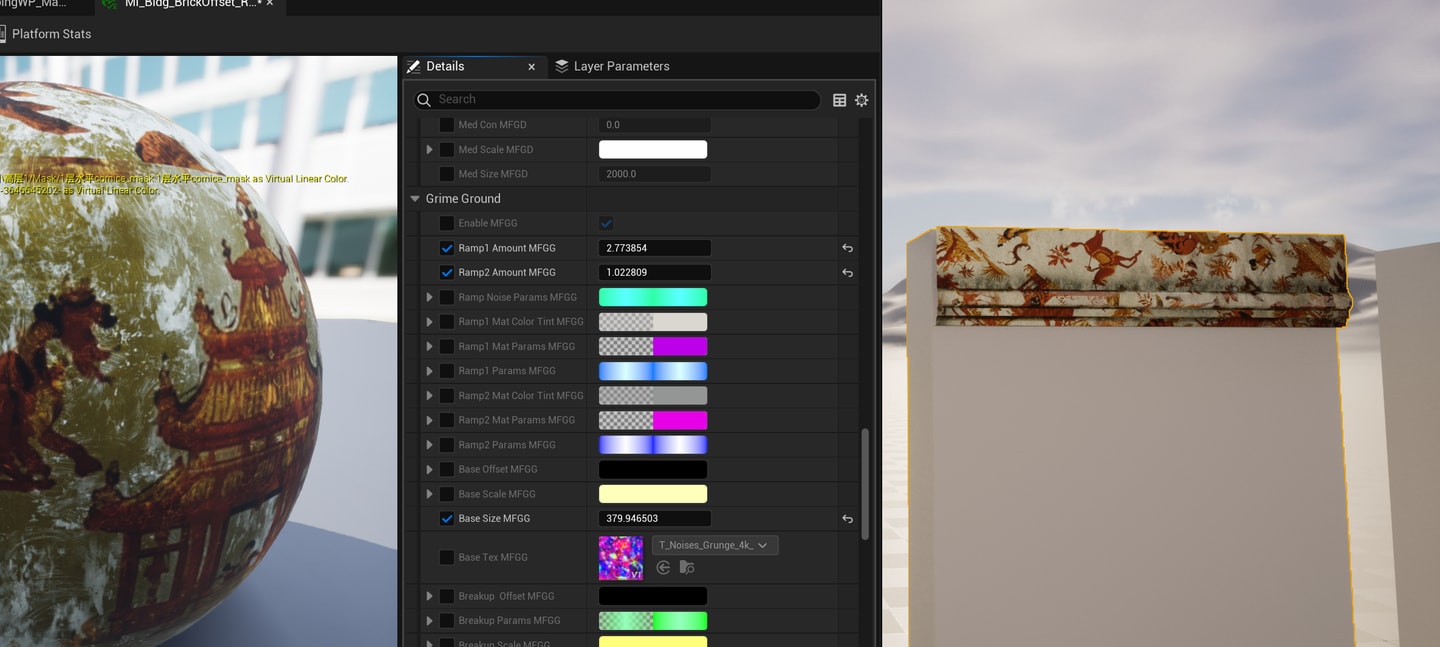Expand Ramp2 Mat Color Tint MFGG row
Screen dimensions: 1440x647
click(430, 396)
